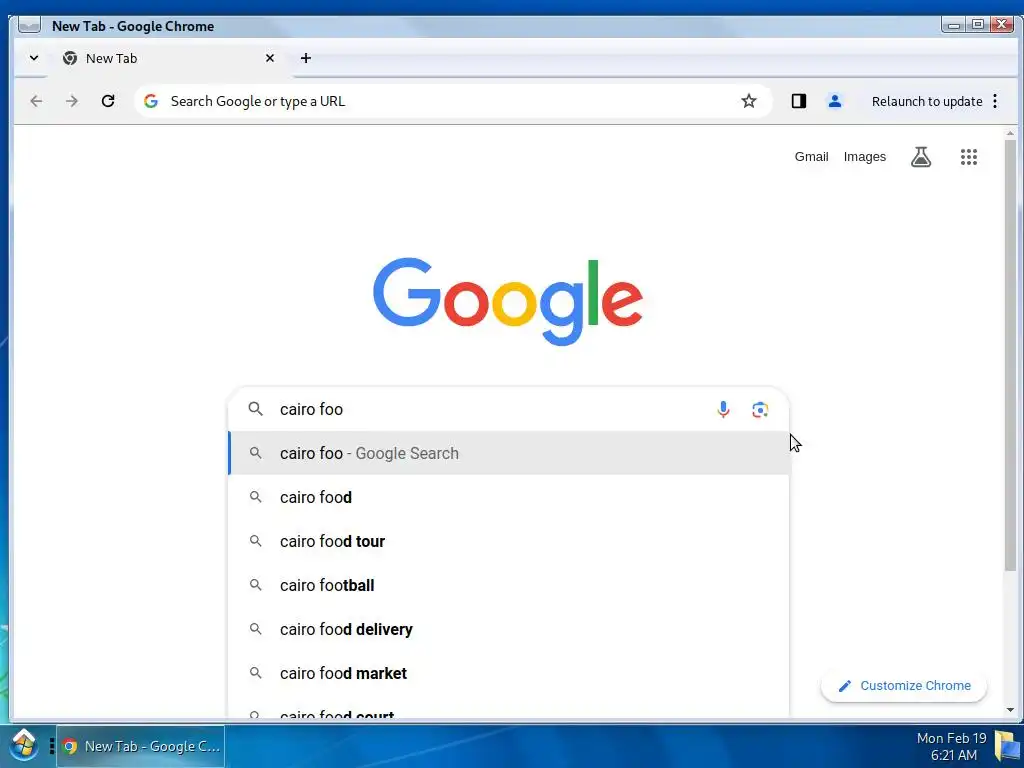The height and width of the screenshot is (768, 1024).
Task: Click the magnifier icon in the search box
Action: click(x=255, y=409)
